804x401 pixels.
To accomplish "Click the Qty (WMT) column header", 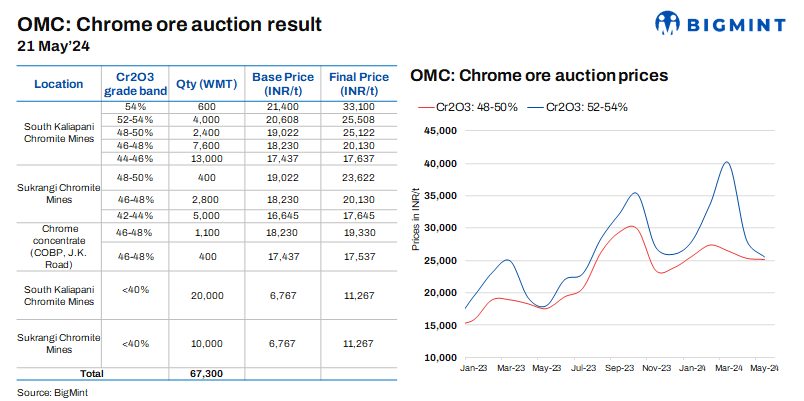I will (206, 84).
